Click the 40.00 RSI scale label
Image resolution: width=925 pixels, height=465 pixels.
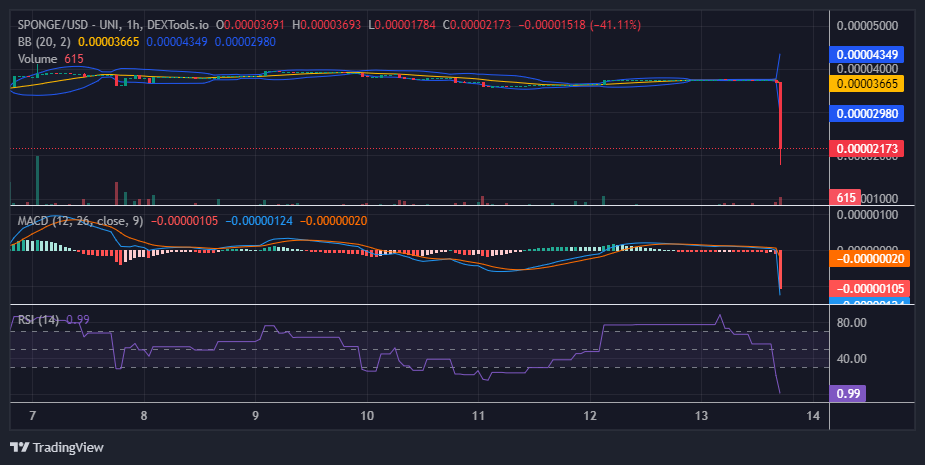click(851, 359)
